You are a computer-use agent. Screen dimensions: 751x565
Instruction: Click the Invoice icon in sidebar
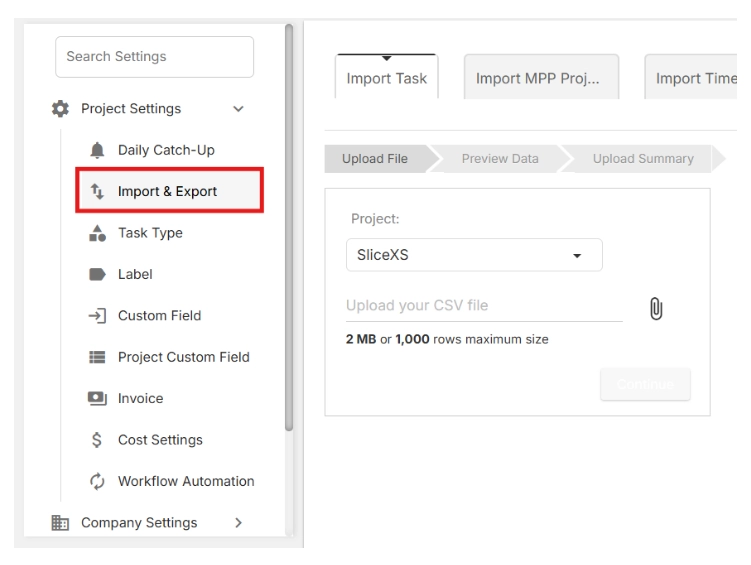[x=98, y=398]
